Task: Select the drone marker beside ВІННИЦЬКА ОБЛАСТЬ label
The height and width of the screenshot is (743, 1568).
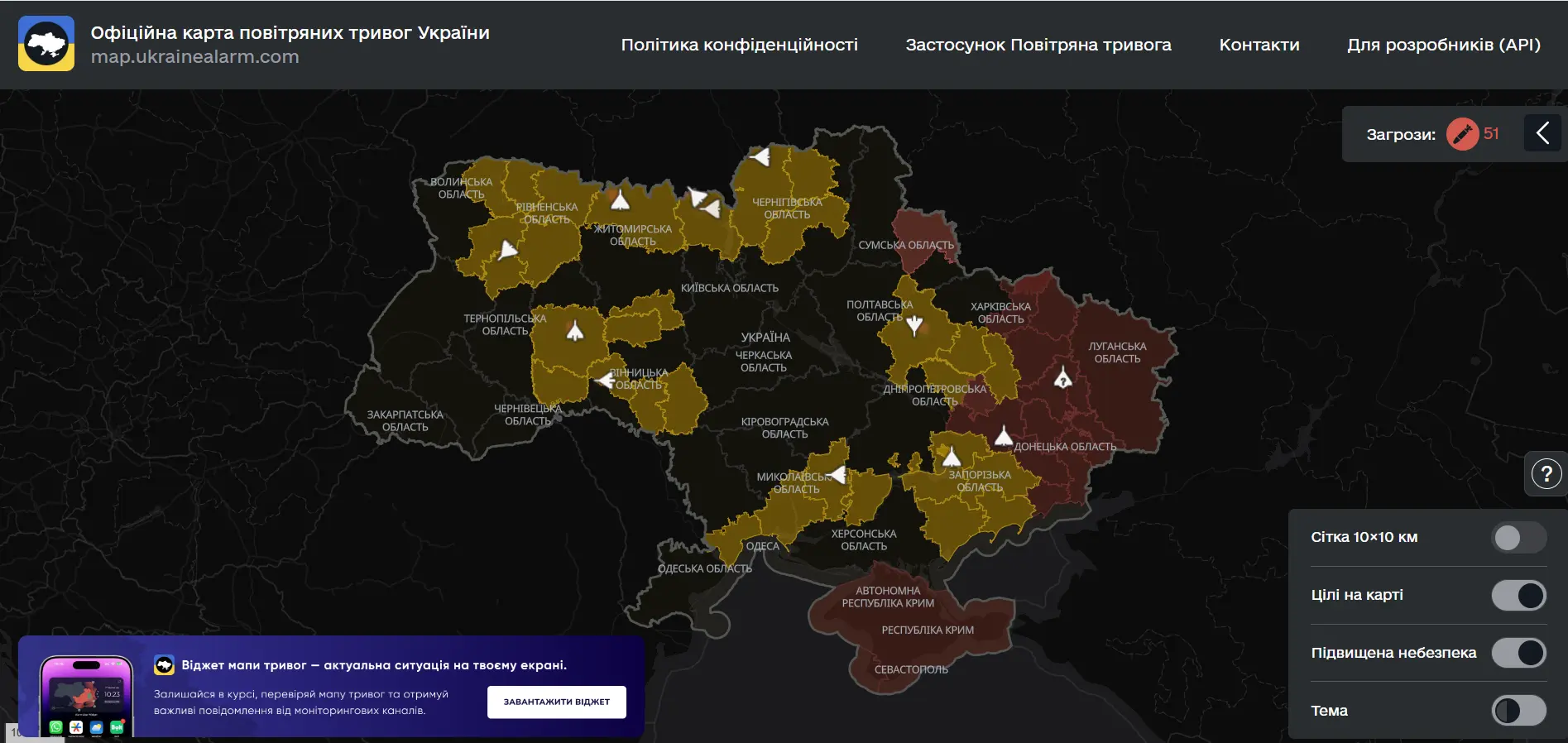Action: 606,380
